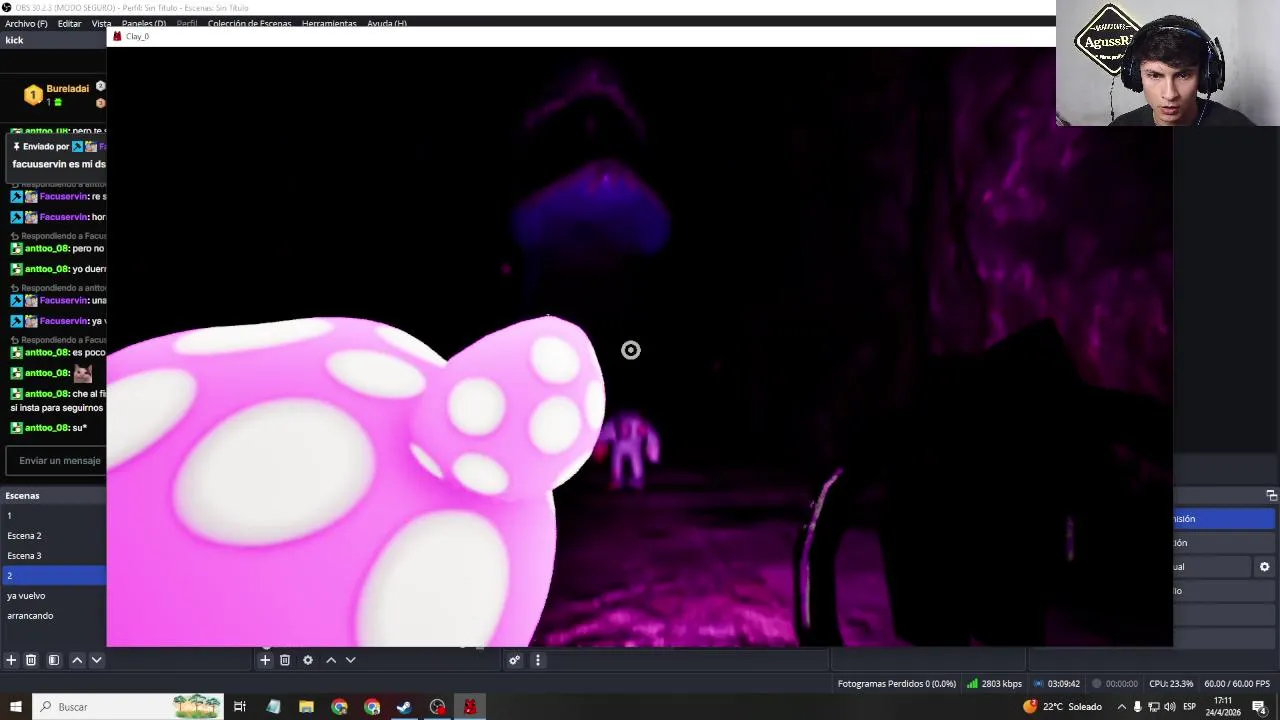Open scene filters icon in Escenas toolbar
Screen dimensions: 1280x720
click(54, 660)
